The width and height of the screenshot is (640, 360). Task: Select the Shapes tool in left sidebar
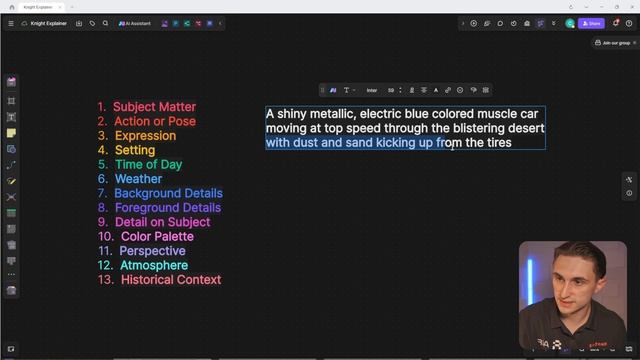[x=11, y=149]
